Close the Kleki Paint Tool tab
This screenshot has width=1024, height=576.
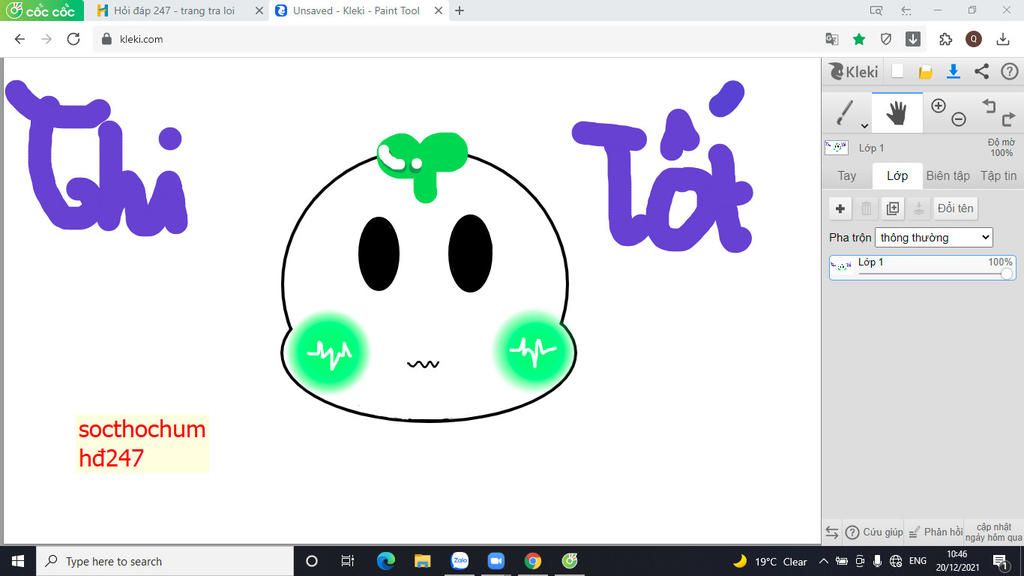[x=438, y=10]
